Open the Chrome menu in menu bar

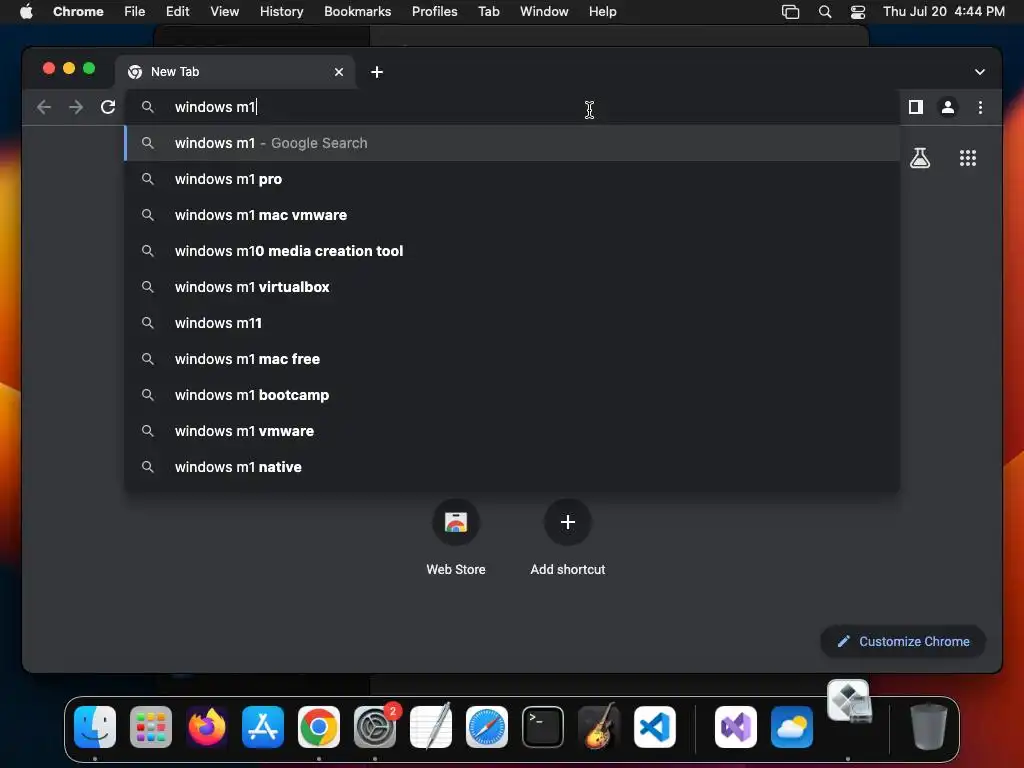[78, 12]
